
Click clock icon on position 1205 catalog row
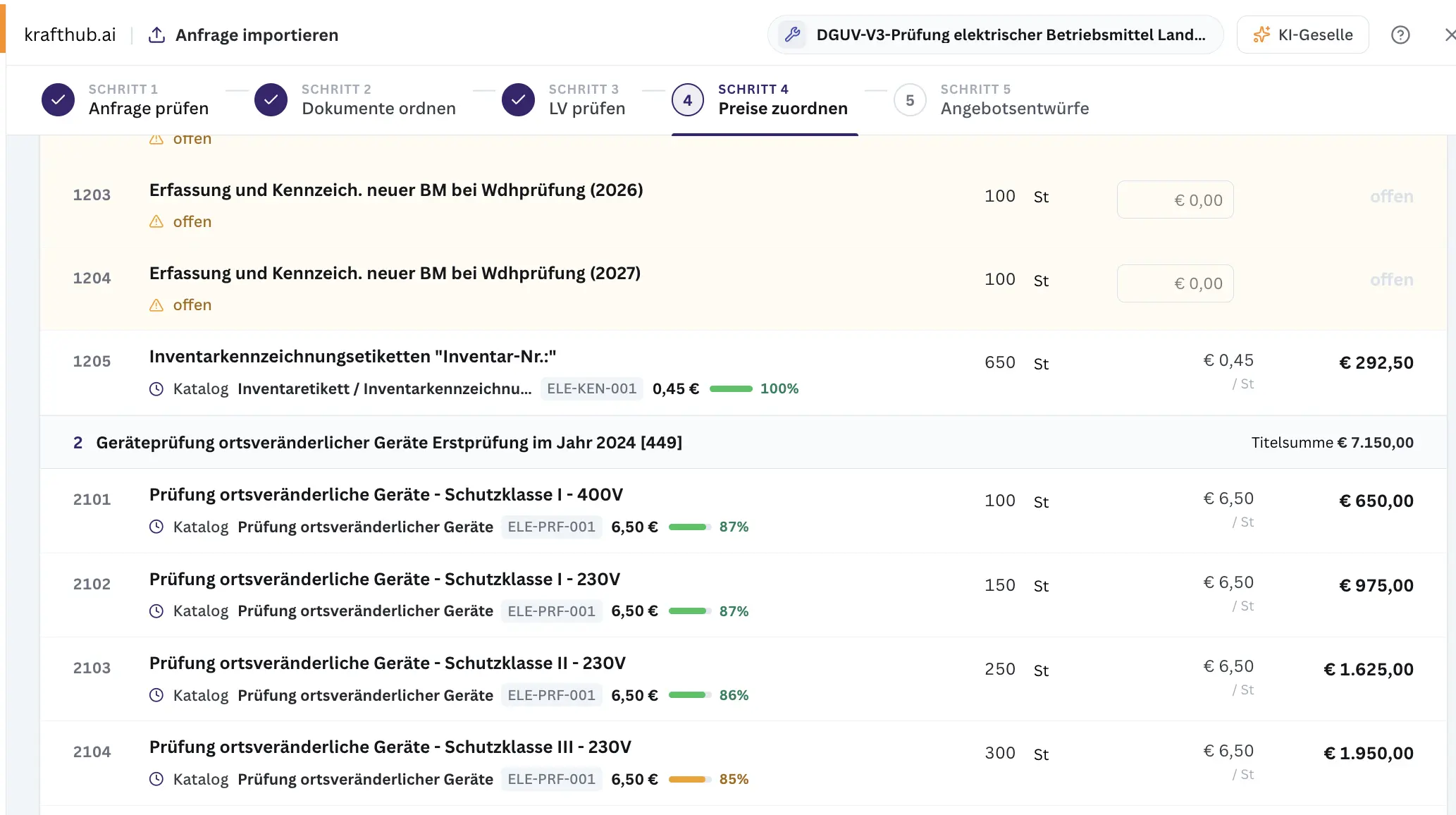(x=156, y=388)
